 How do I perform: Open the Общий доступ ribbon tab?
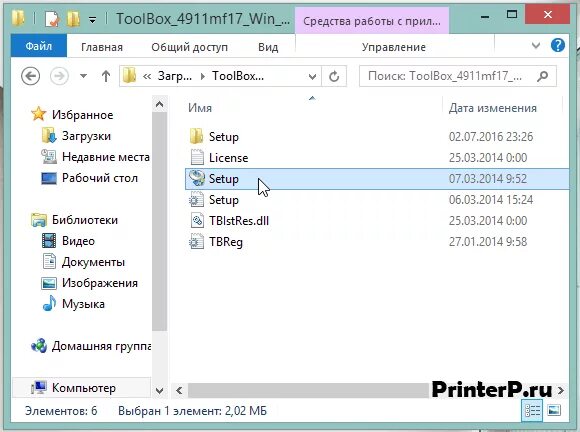pos(189,47)
